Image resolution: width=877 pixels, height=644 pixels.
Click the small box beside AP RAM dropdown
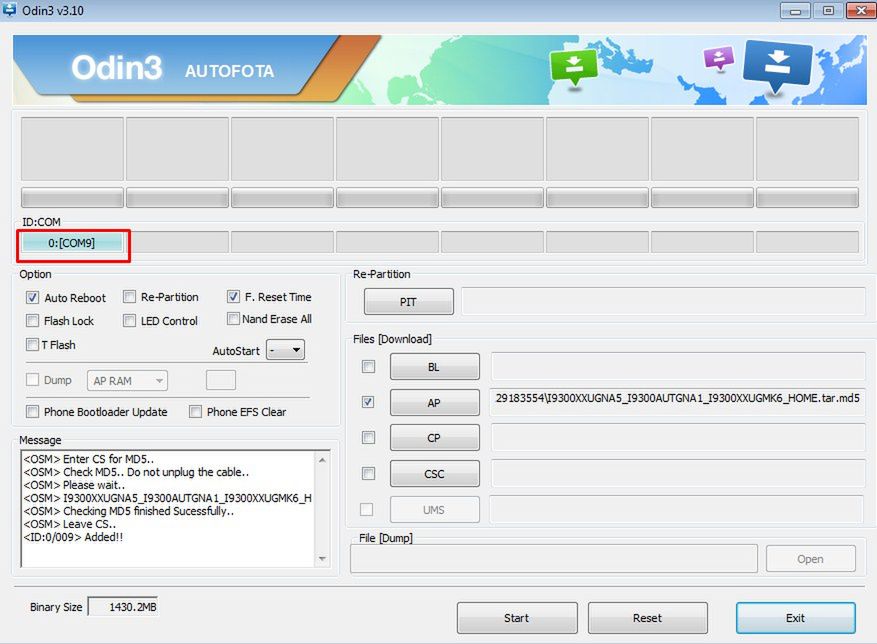tap(221, 380)
